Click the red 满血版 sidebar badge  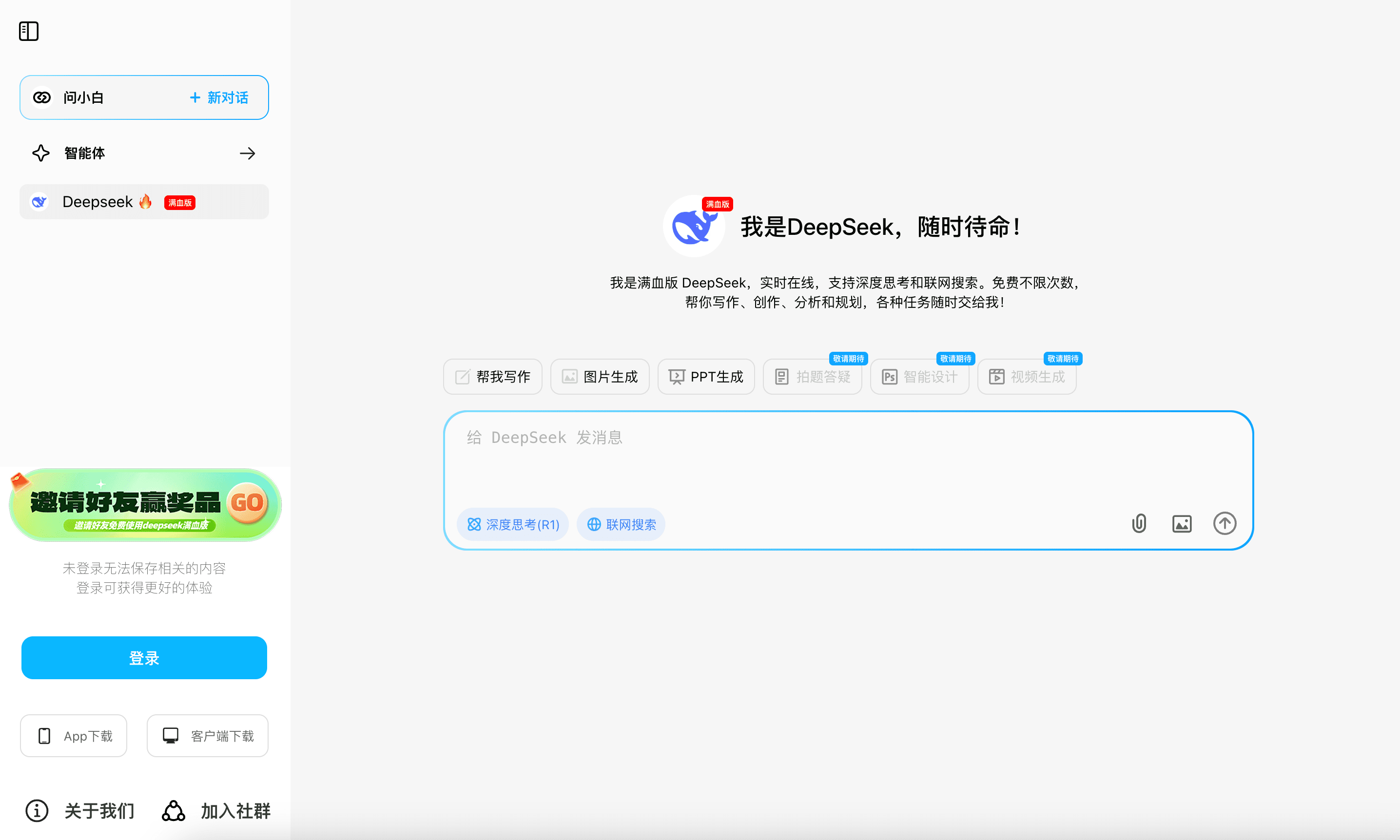tap(179, 202)
